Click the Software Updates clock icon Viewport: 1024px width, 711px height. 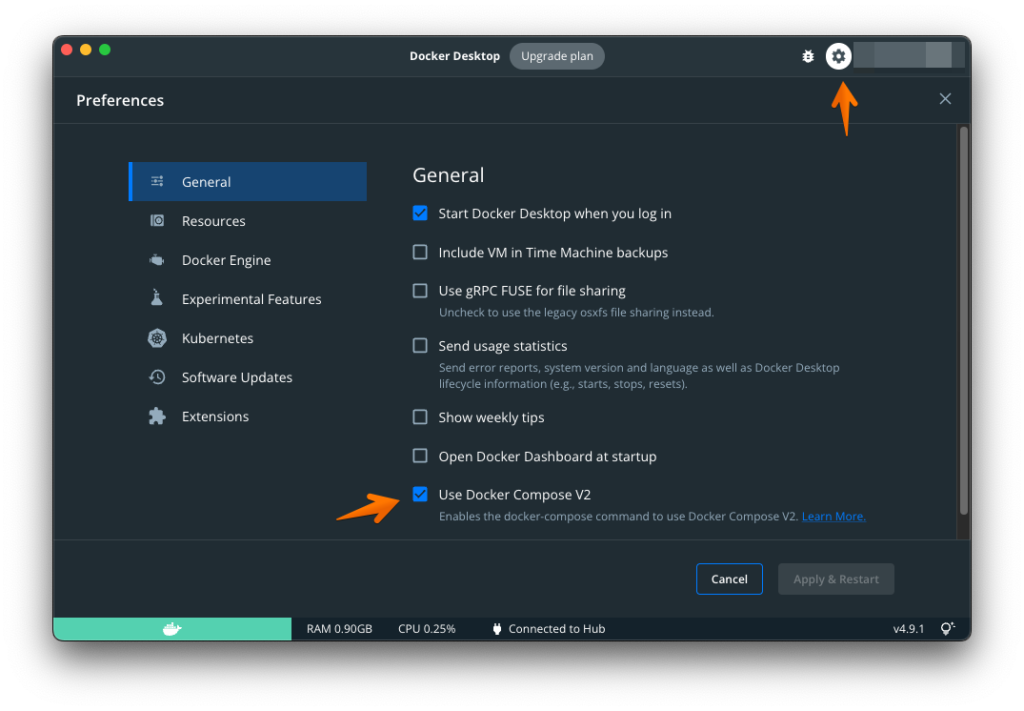157,377
